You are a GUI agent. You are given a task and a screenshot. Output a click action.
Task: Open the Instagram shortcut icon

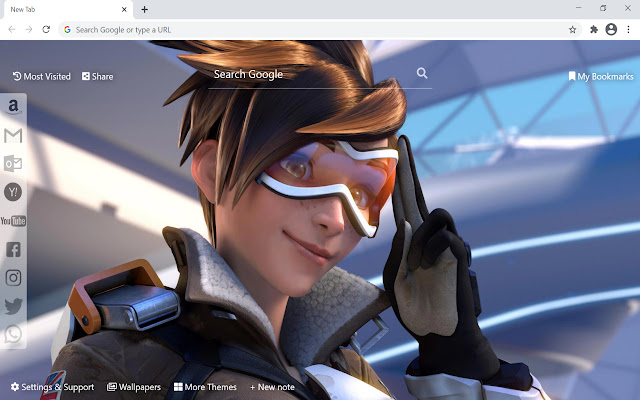pyautogui.click(x=13, y=278)
